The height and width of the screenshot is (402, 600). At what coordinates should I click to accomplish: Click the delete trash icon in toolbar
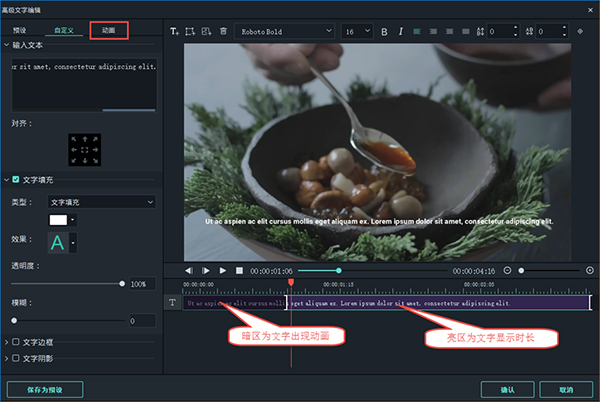point(222,31)
